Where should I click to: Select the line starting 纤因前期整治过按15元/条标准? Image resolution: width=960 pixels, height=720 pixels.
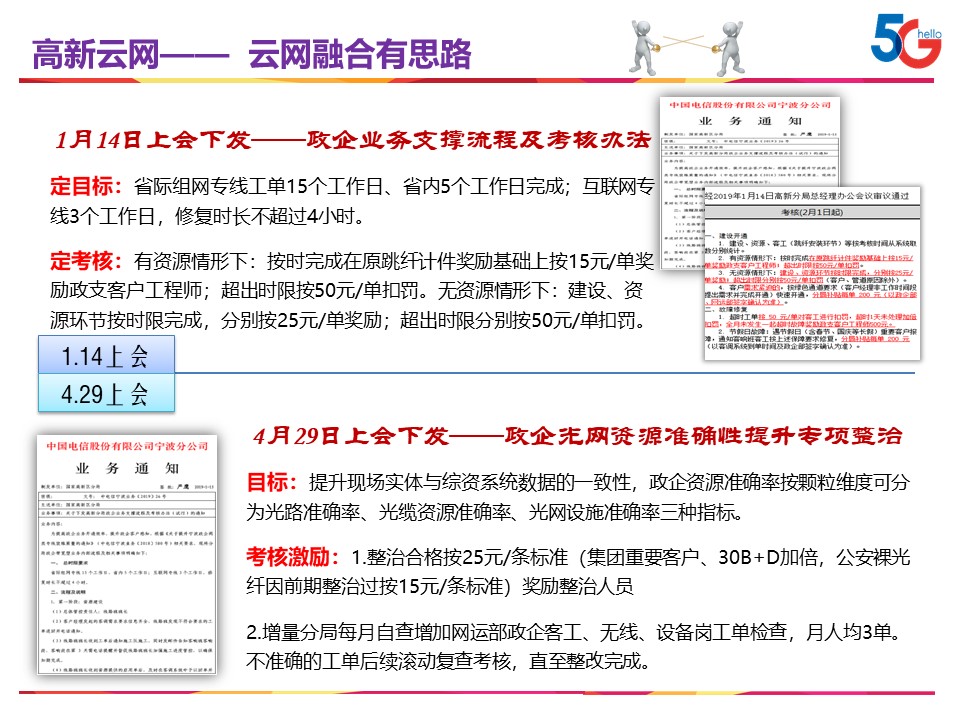tap(440, 587)
